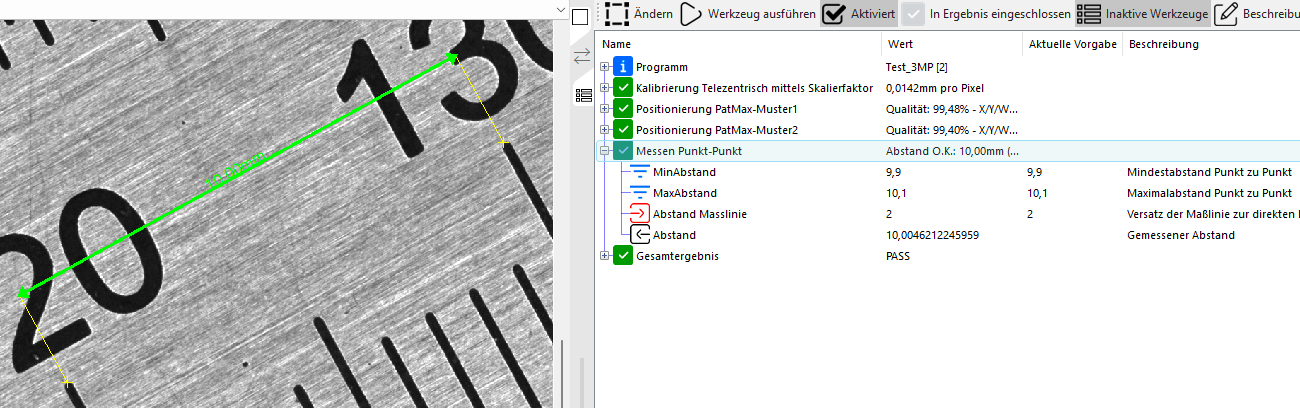Viewport: 1300px width, 408px height.
Task: Click the blue info icon beside Programm
Action: [x=624, y=67]
